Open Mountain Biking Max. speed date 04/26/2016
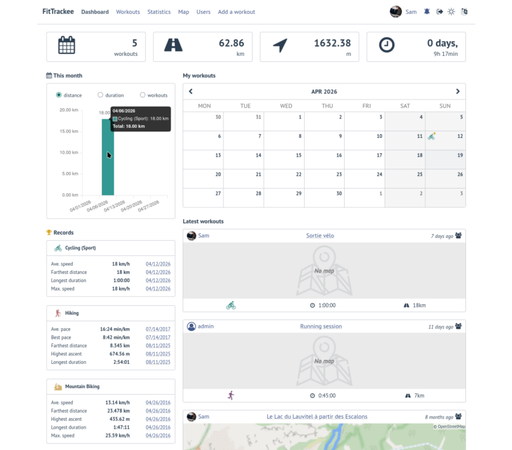 [x=158, y=436]
